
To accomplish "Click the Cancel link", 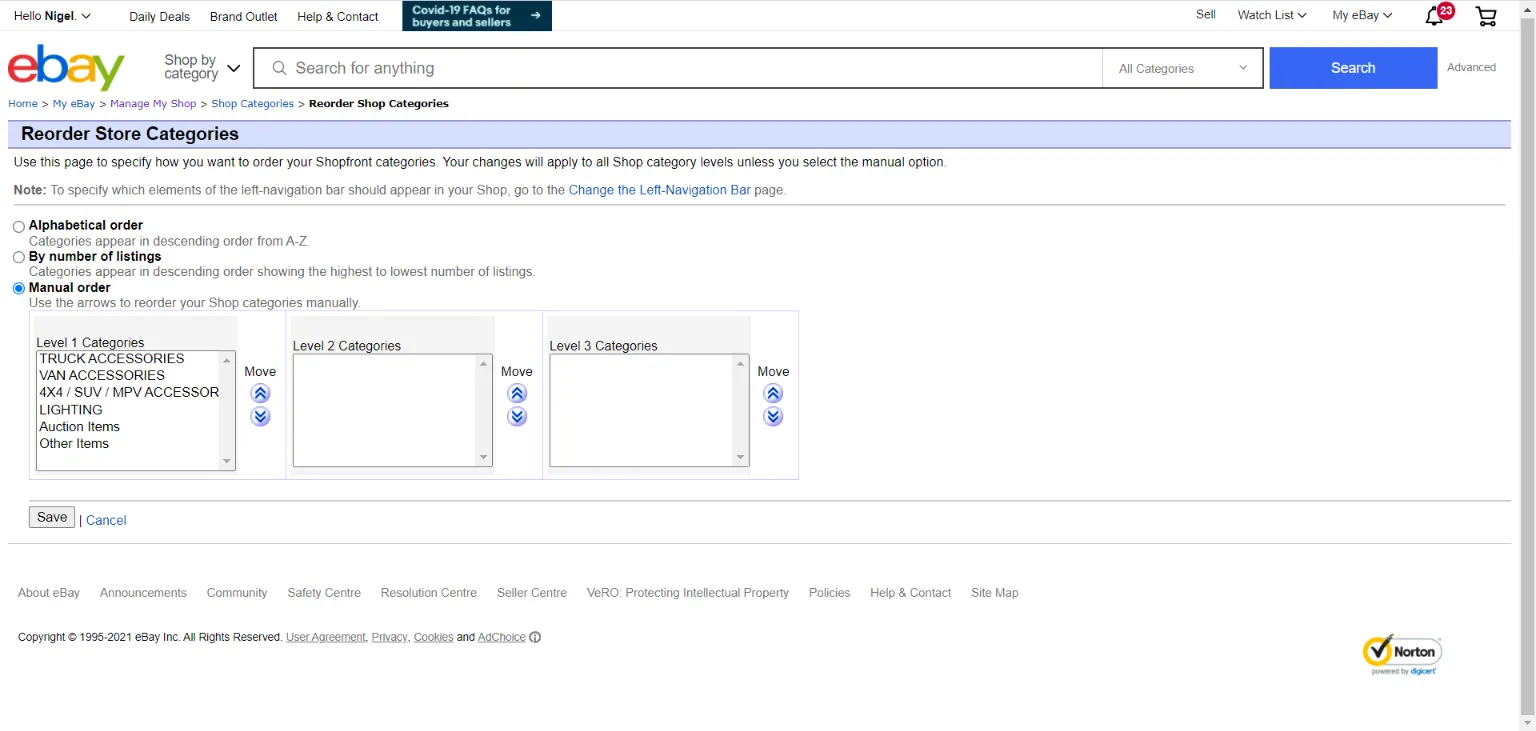I will [106, 520].
